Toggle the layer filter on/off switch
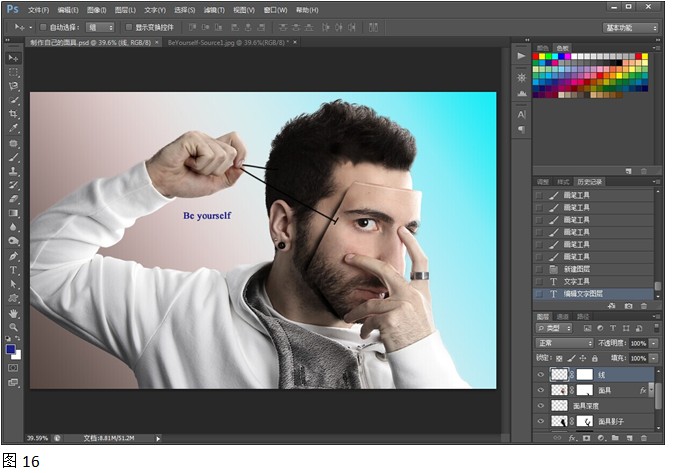Image resolution: width=675 pixels, height=473 pixels. click(x=656, y=328)
